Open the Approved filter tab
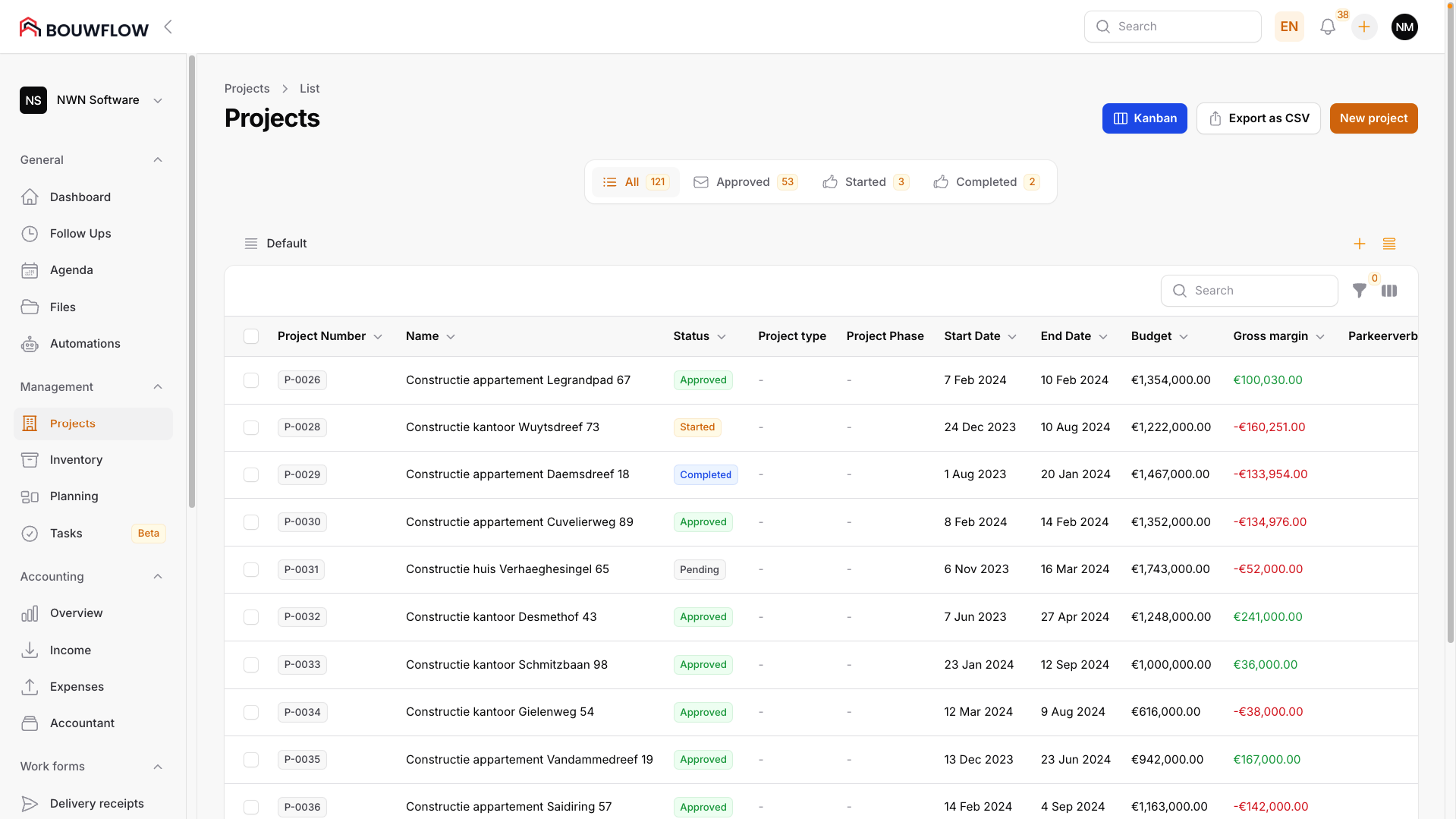 tap(744, 182)
